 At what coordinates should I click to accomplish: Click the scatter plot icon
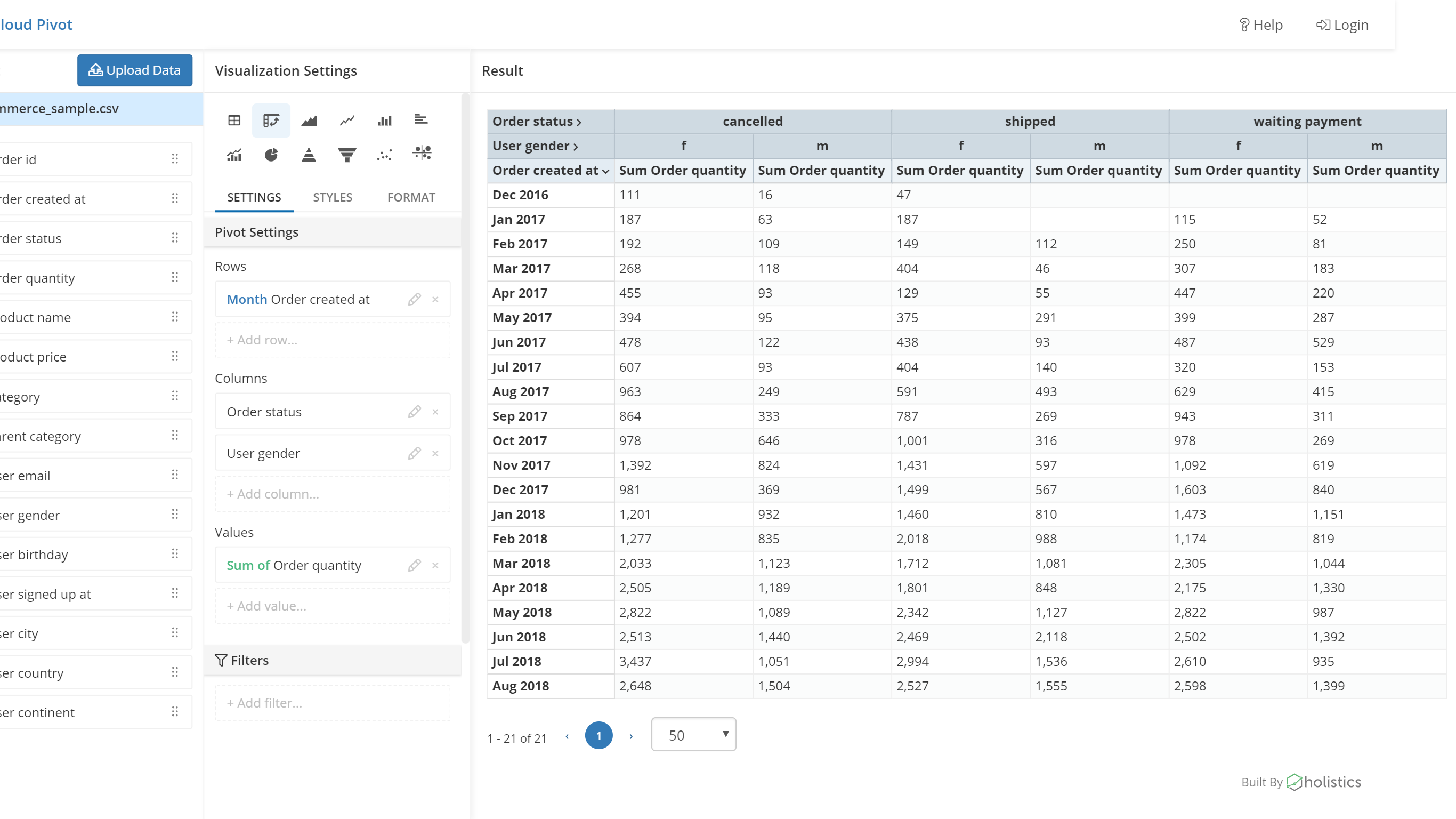(385, 153)
